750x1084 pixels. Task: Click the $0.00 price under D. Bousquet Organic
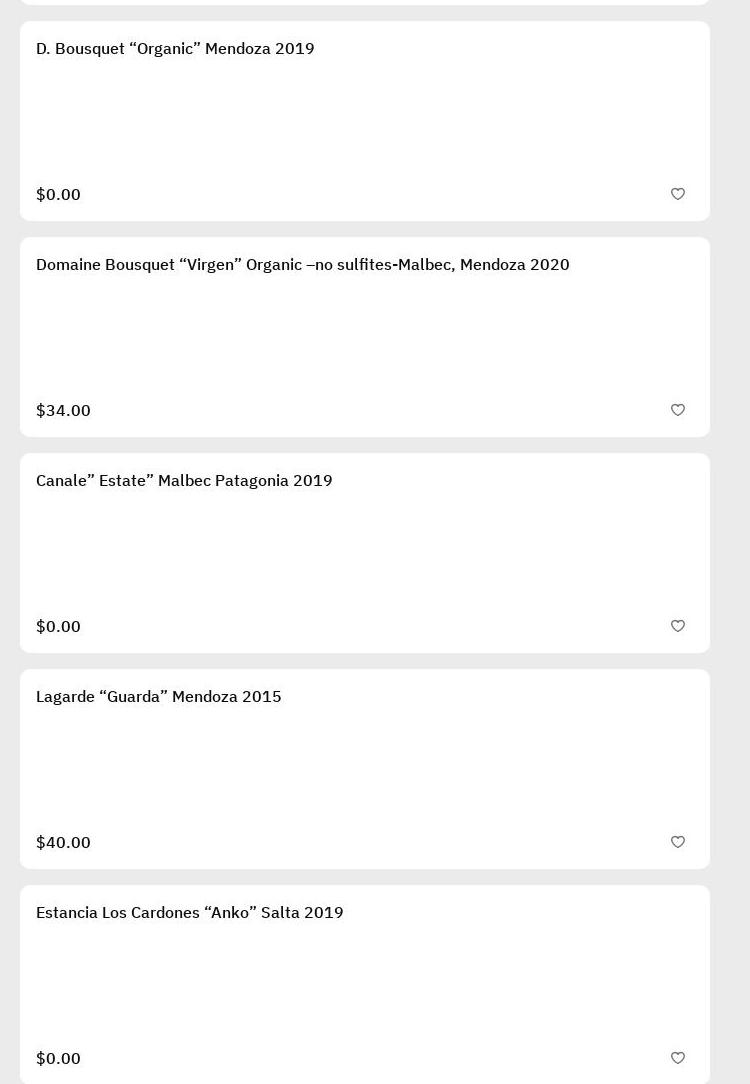pyautogui.click(x=58, y=194)
